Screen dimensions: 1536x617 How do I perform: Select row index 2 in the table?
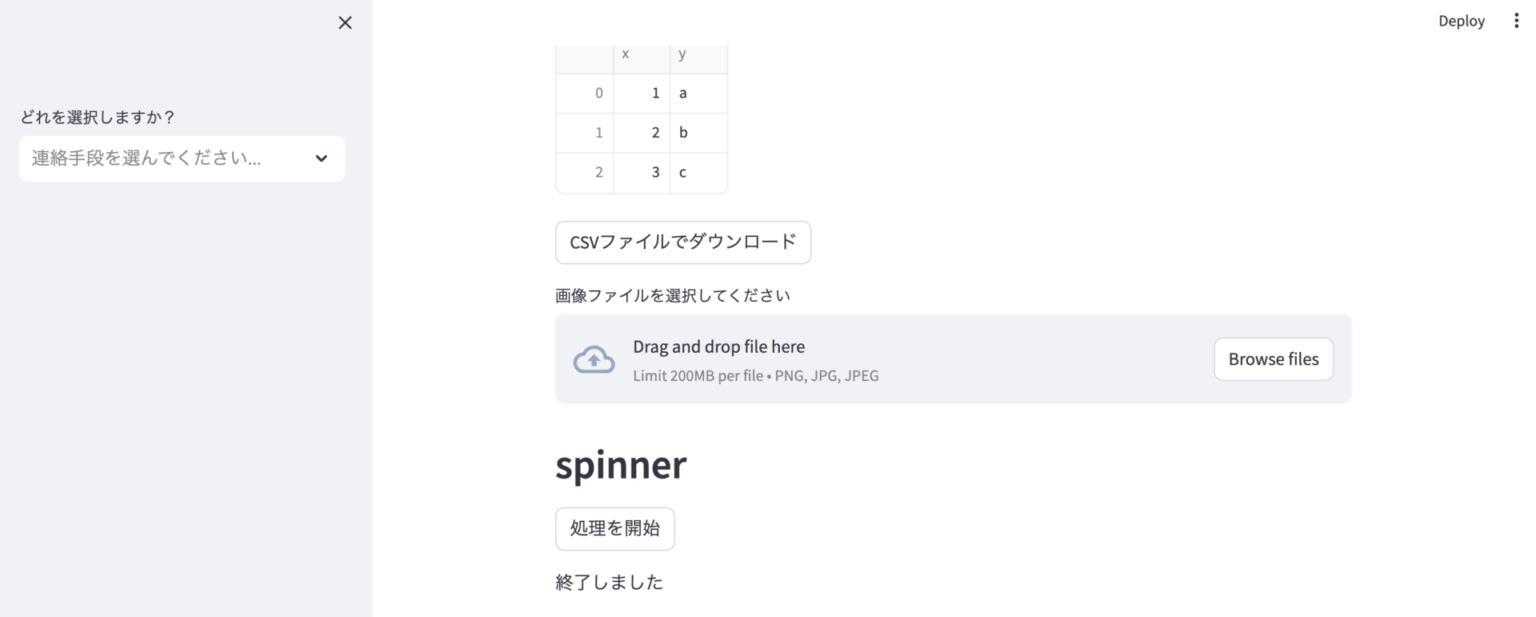coord(585,171)
